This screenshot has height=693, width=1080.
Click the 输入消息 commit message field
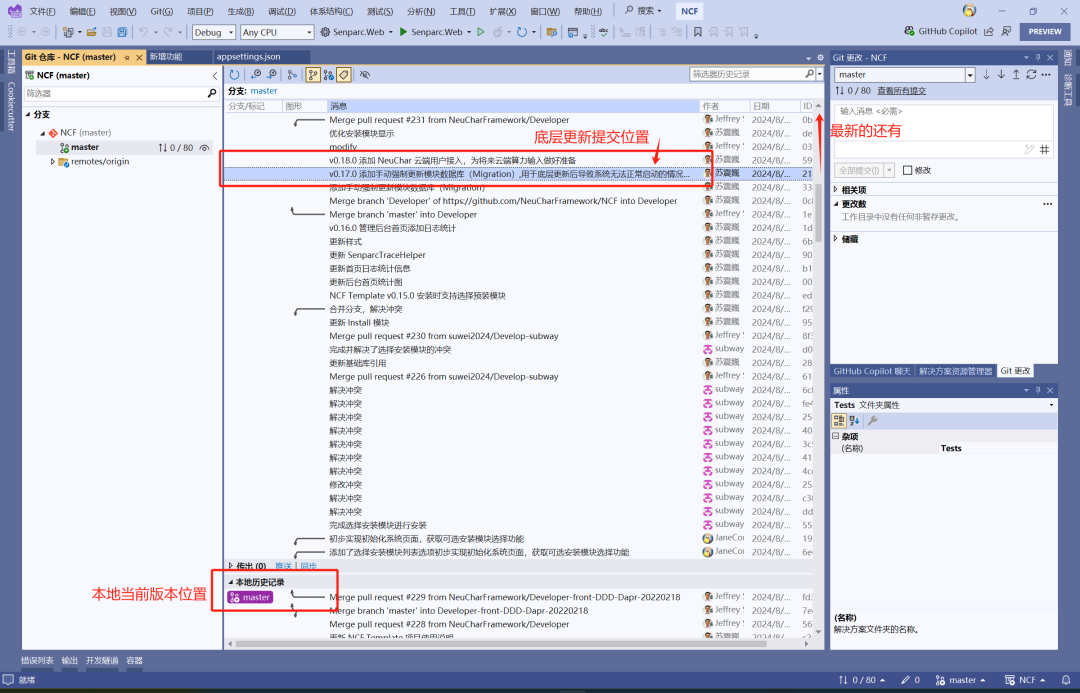pyautogui.click(x=943, y=121)
